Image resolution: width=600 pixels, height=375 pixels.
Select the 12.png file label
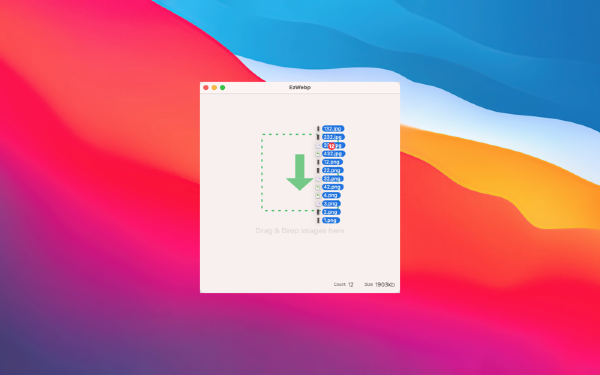tap(332, 162)
